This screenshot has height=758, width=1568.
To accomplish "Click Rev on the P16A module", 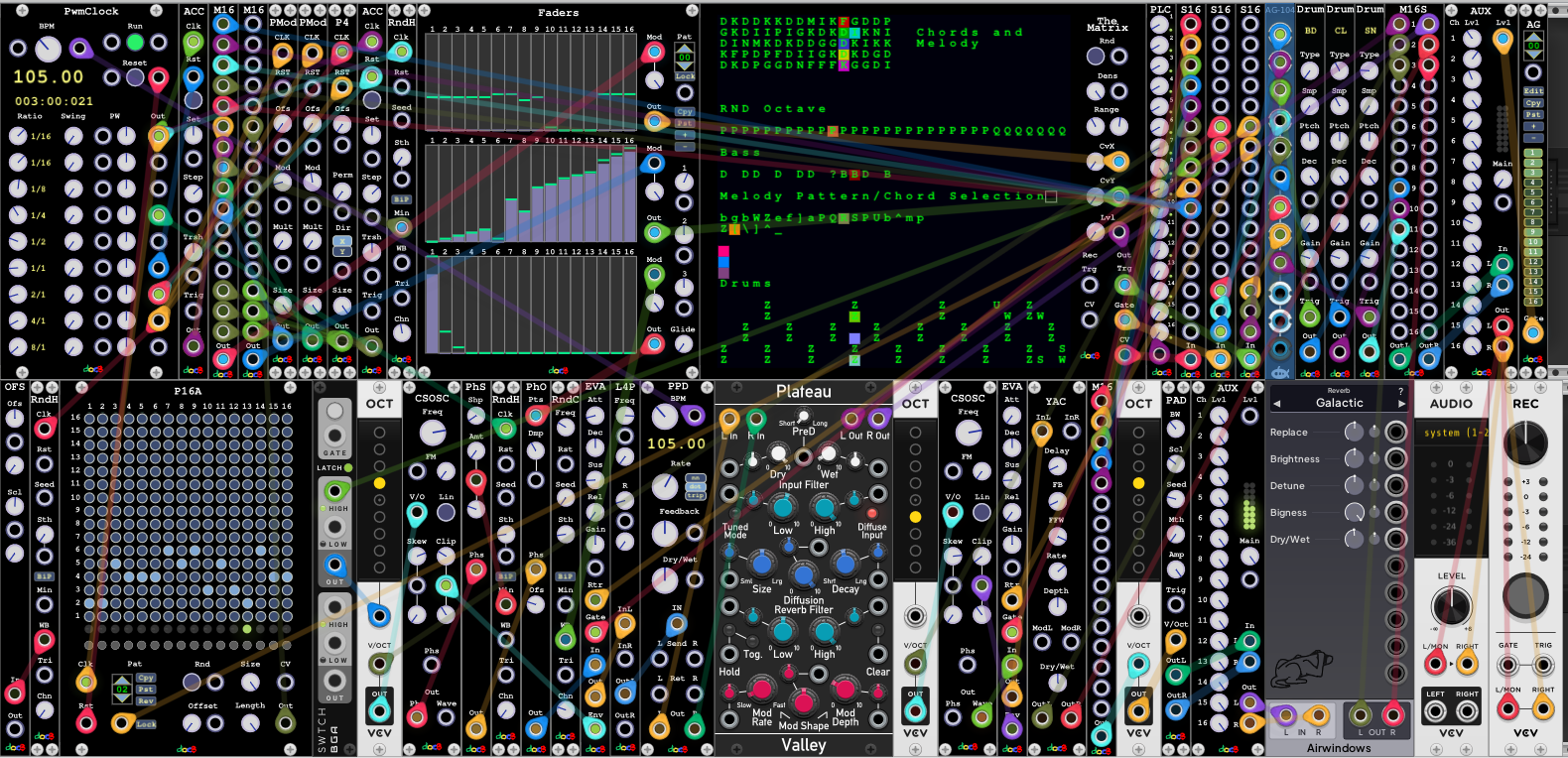I will 146,700.
